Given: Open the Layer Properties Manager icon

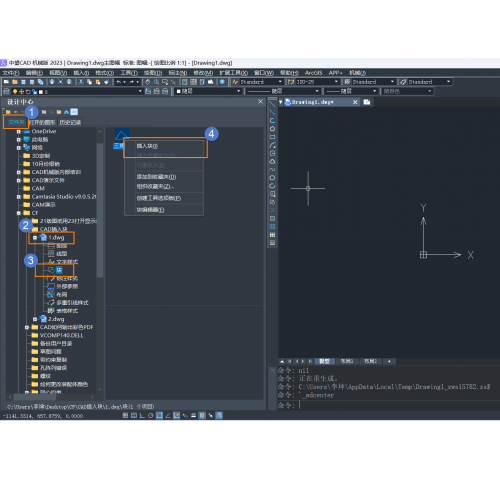Looking at the screenshot, I should tap(6, 91).
